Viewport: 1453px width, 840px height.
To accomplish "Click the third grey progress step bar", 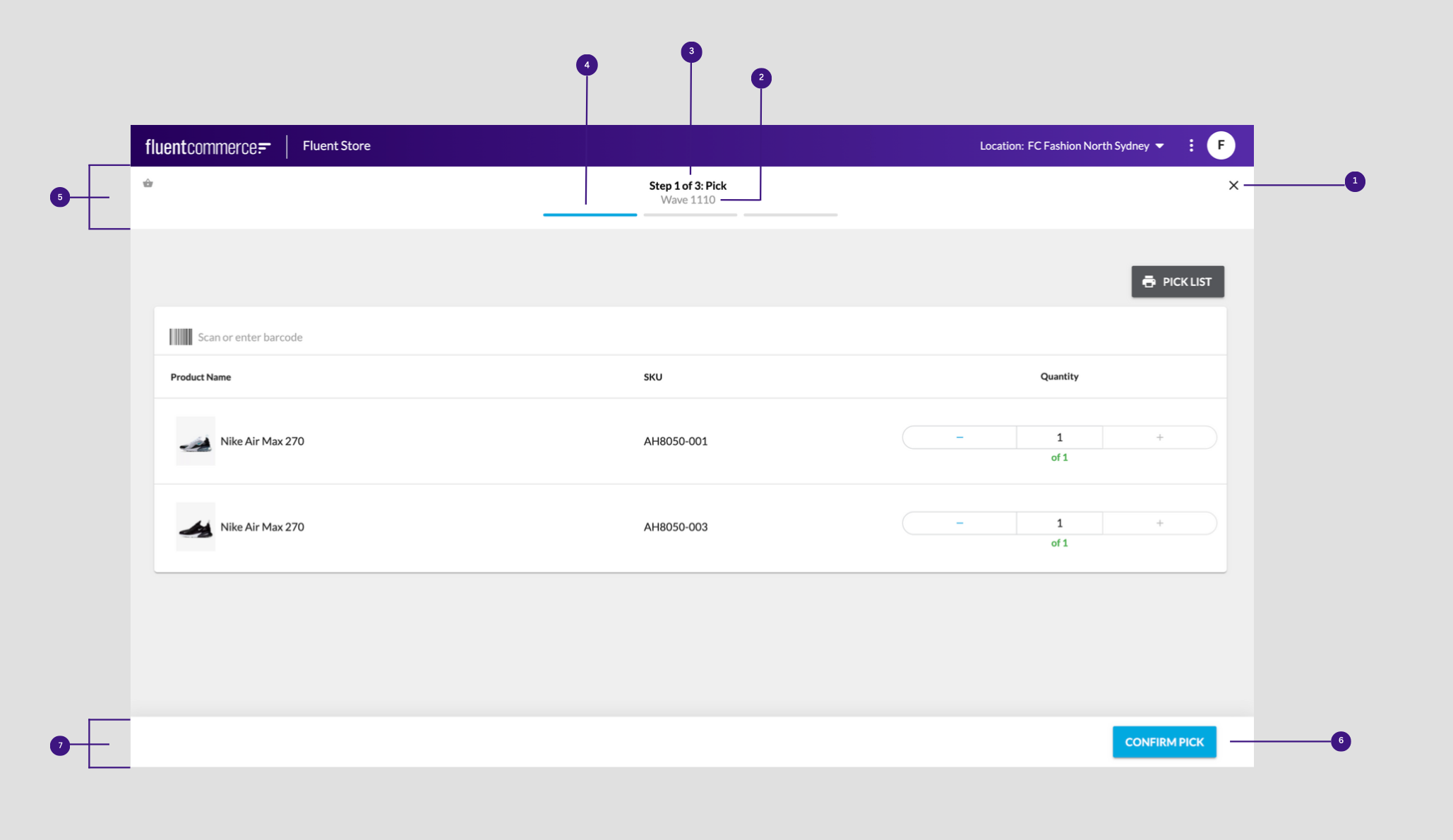I will pos(790,215).
